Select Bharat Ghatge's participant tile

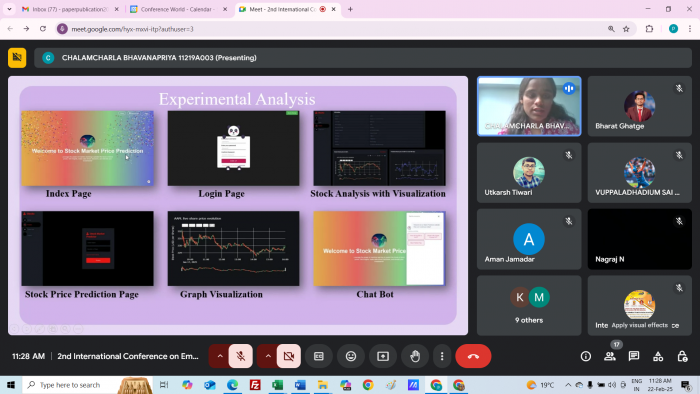(x=640, y=106)
